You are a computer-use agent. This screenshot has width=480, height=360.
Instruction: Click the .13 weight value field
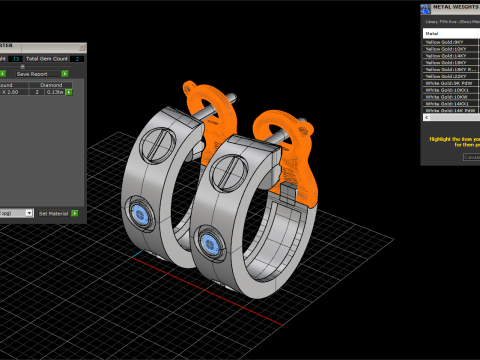(15, 59)
